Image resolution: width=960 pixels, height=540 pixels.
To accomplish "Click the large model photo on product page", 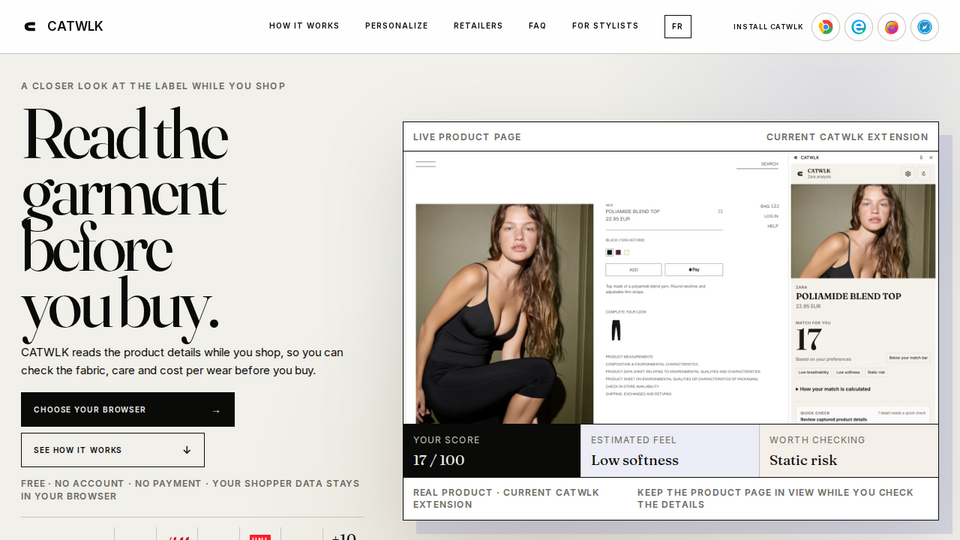I will tap(504, 313).
